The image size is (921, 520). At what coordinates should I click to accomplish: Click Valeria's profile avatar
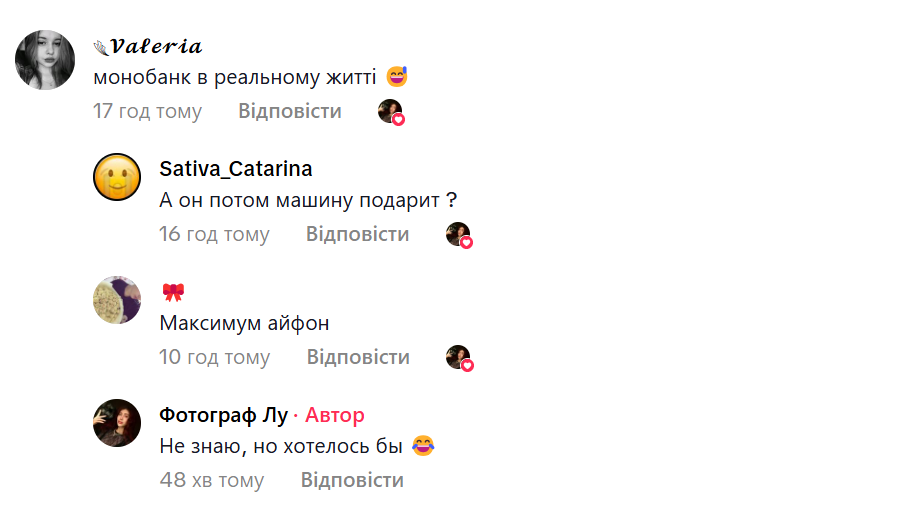[46, 60]
